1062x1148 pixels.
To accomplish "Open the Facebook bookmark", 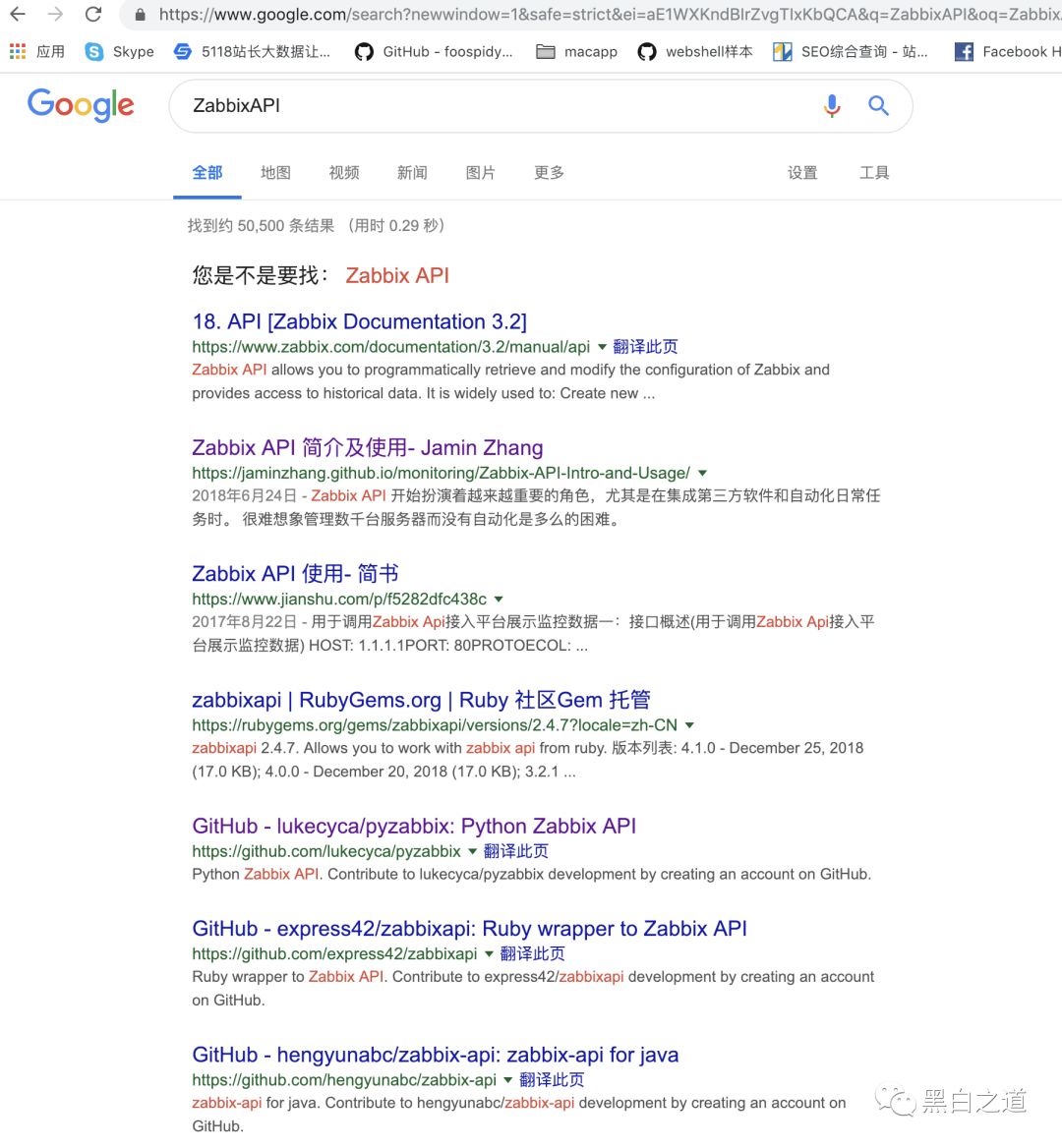I will tap(1008, 51).
